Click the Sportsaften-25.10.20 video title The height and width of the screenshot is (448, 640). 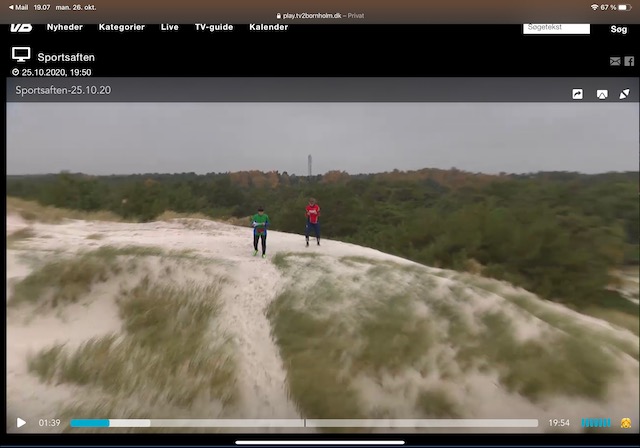pyautogui.click(x=63, y=90)
